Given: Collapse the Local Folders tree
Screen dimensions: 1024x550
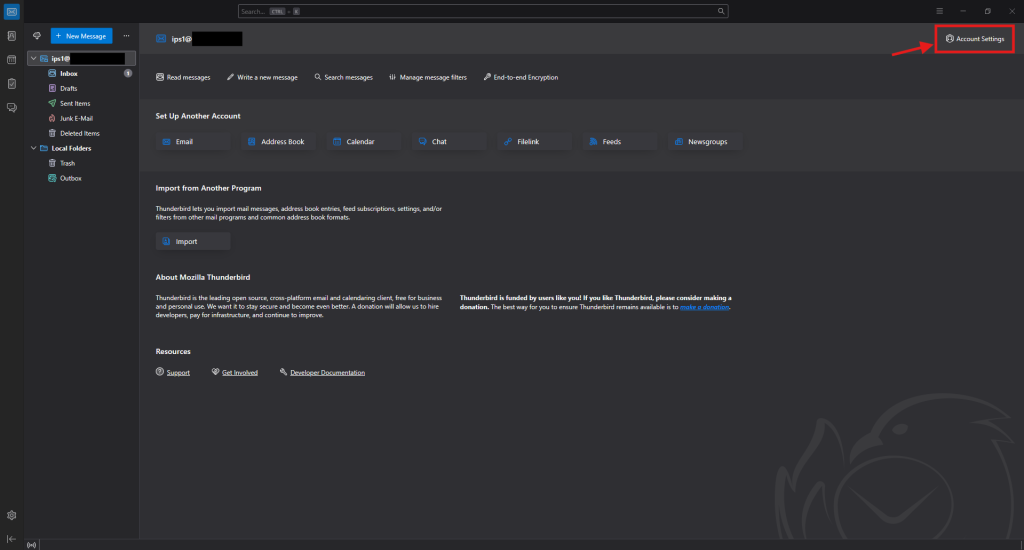Looking at the screenshot, I should click(x=33, y=148).
